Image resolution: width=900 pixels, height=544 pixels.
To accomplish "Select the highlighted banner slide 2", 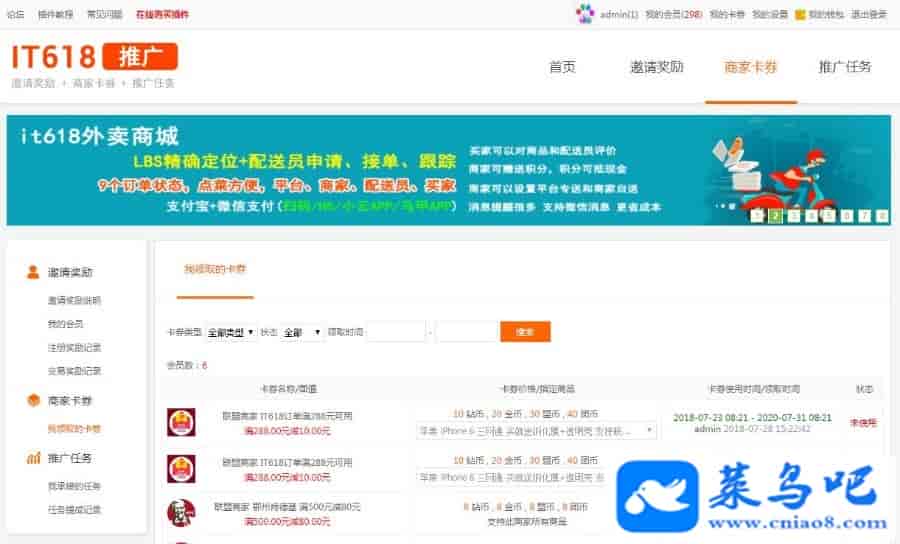I will pyautogui.click(x=775, y=216).
